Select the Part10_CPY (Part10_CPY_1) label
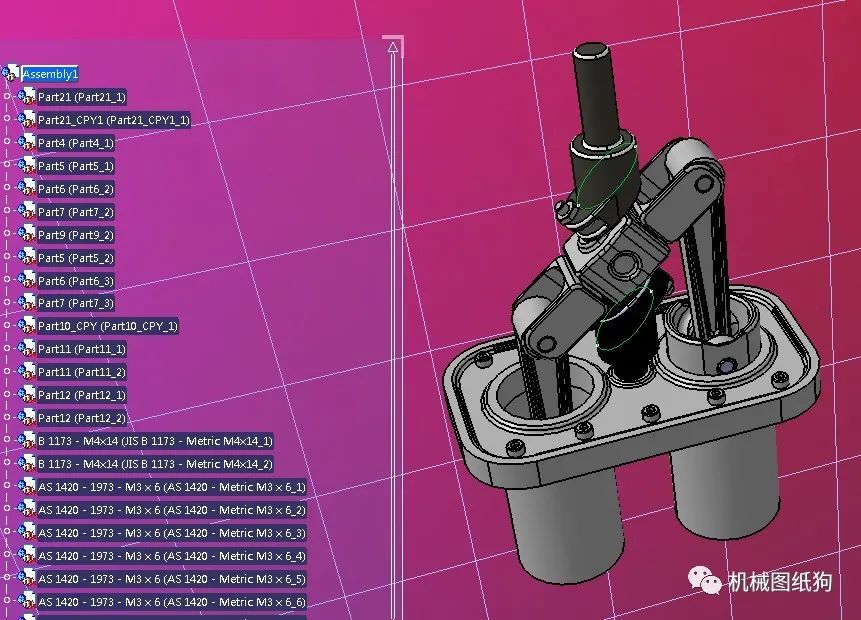This screenshot has width=861, height=620. click(108, 326)
